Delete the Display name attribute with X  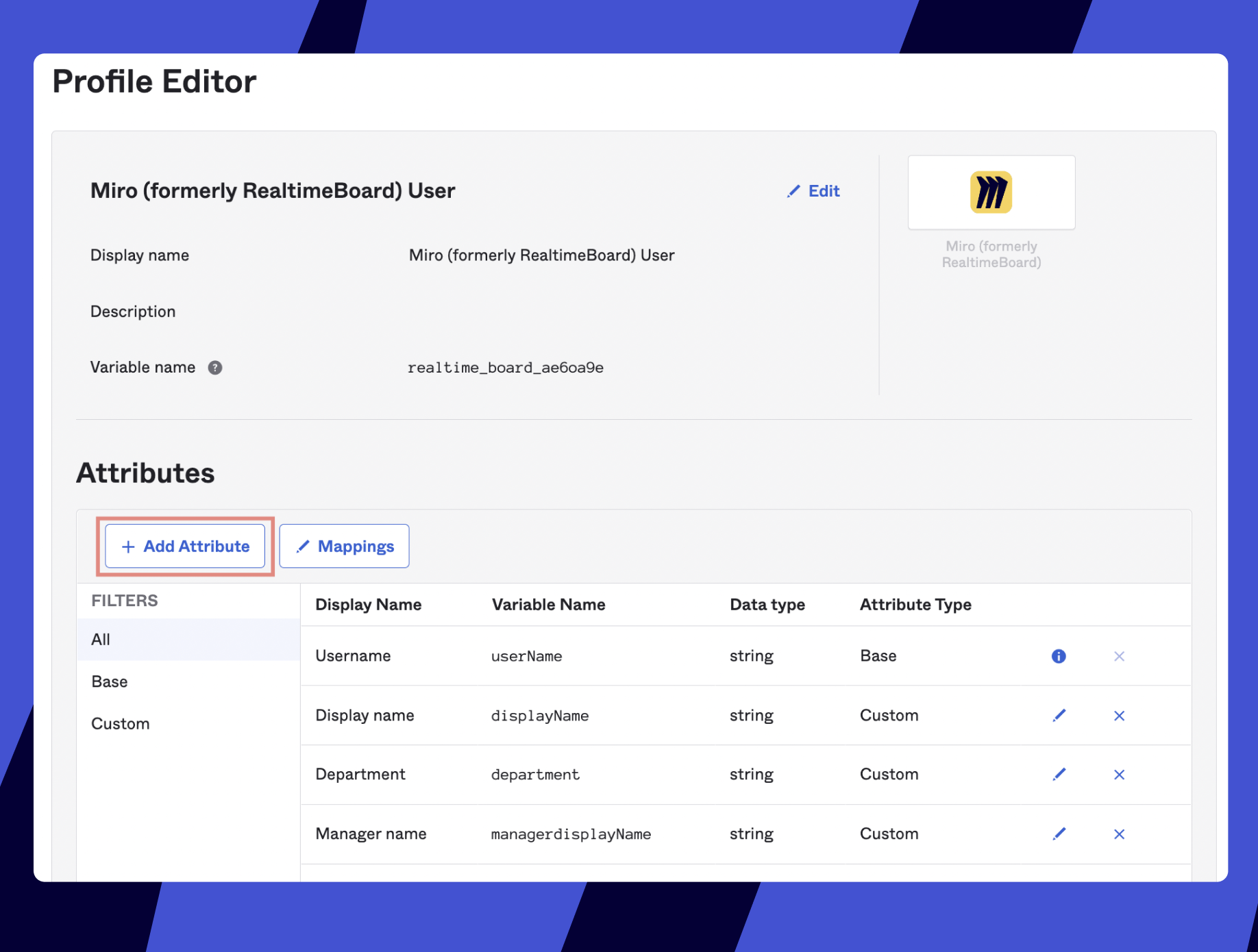point(1119,716)
